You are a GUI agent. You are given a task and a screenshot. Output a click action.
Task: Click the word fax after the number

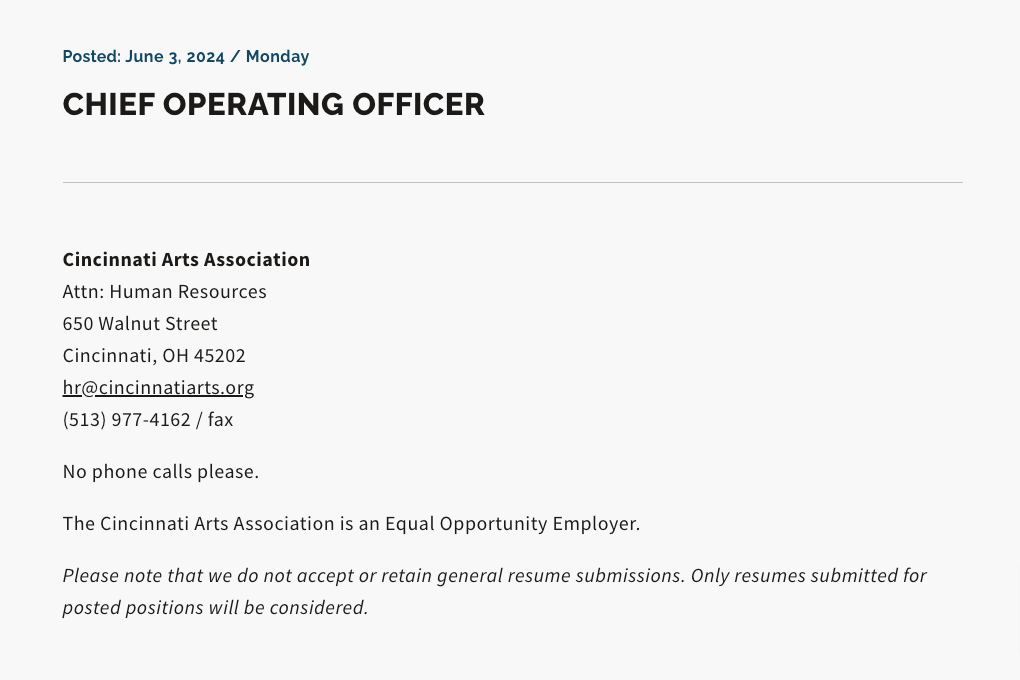pyautogui.click(x=221, y=419)
